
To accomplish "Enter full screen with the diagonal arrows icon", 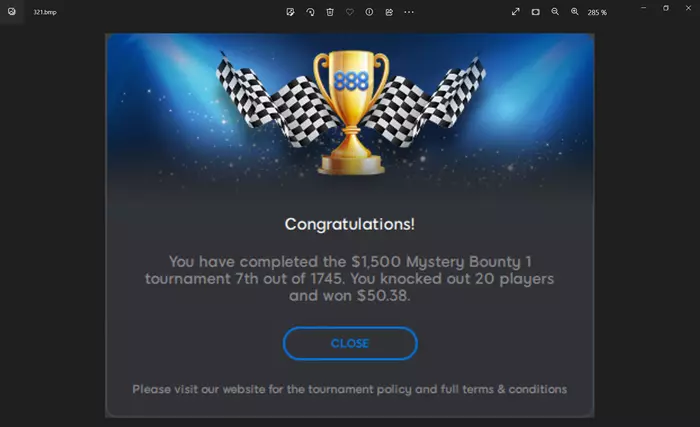I will pos(516,12).
